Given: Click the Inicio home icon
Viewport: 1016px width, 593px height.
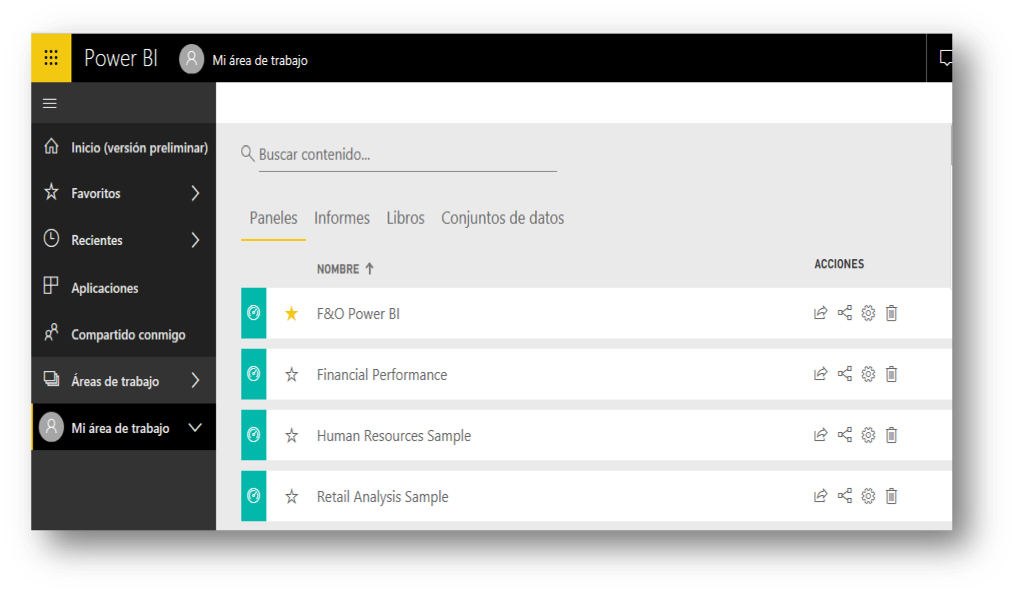Looking at the screenshot, I should pos(51,146).
